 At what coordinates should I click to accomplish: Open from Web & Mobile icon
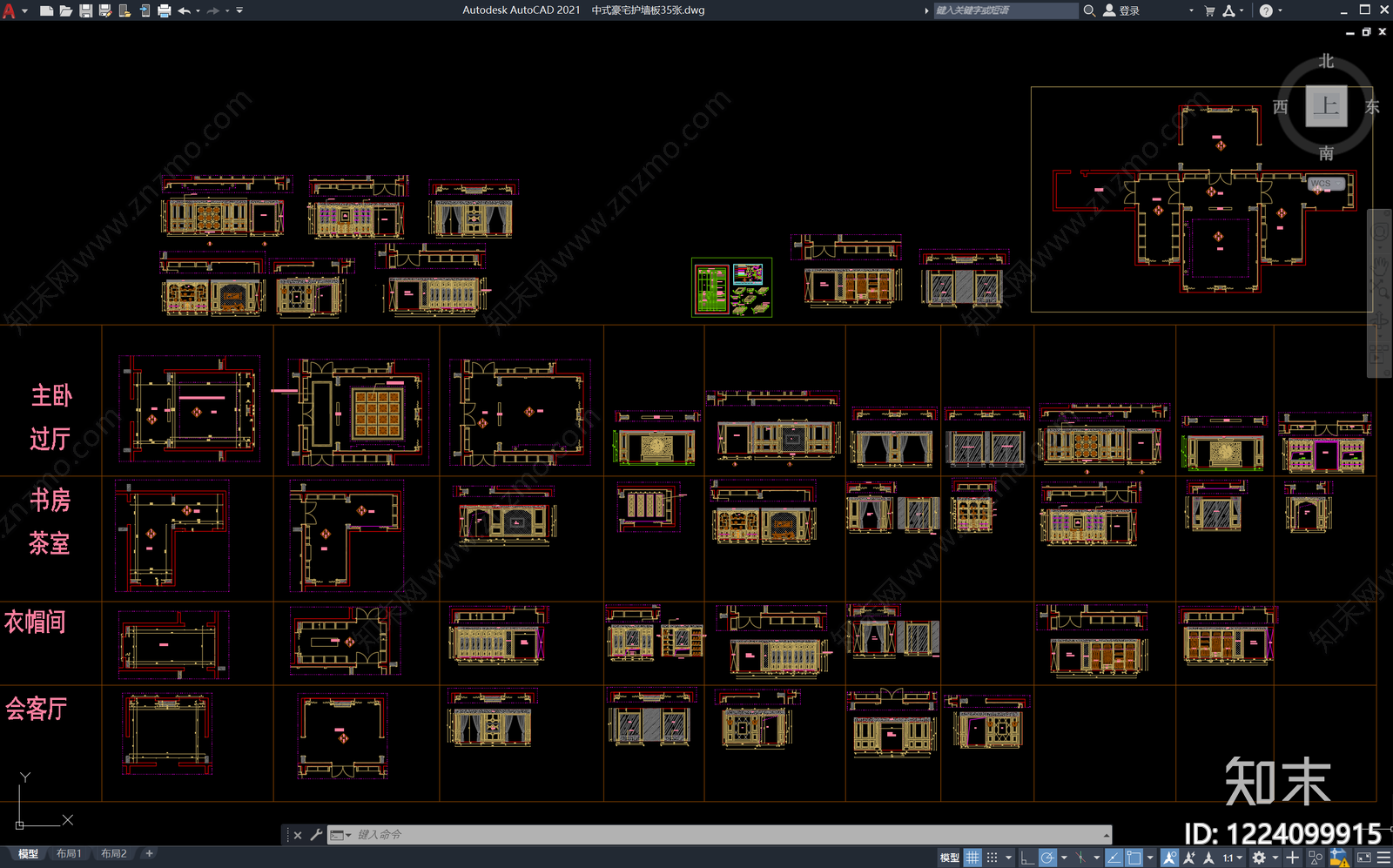click(x=124, y=10)
